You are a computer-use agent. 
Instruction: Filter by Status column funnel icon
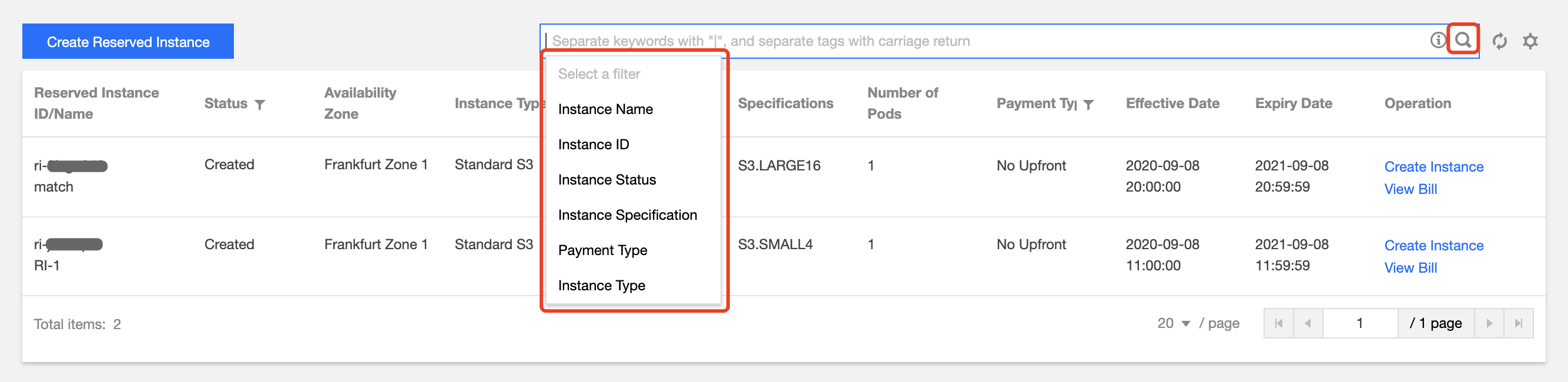pos(260,105)
